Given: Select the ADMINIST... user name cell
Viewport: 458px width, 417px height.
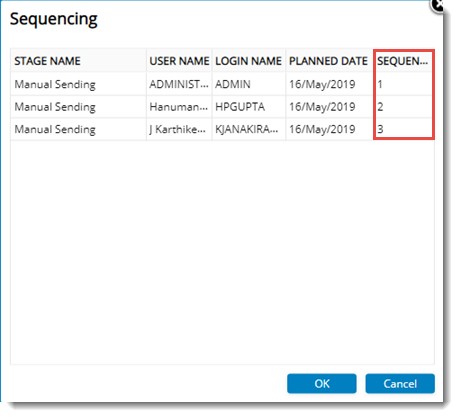Looking at the screenshot, I should click(179, 84).
